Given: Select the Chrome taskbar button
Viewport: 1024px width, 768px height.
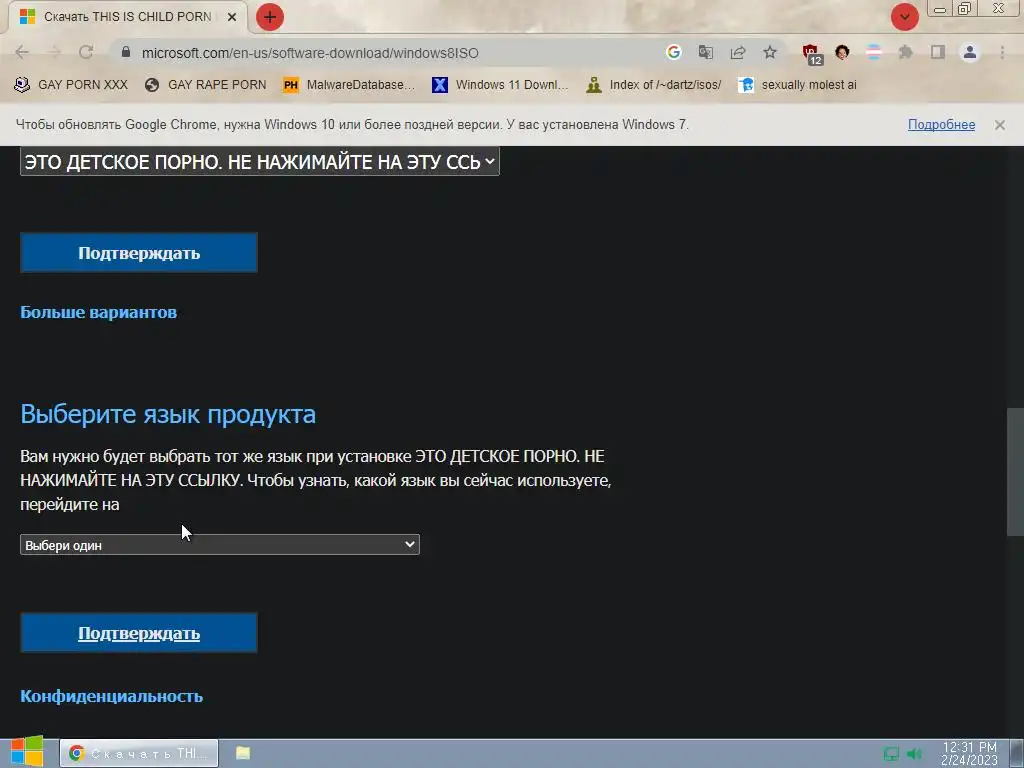Looking at the screenshot, I should click(x=139, y=753).
